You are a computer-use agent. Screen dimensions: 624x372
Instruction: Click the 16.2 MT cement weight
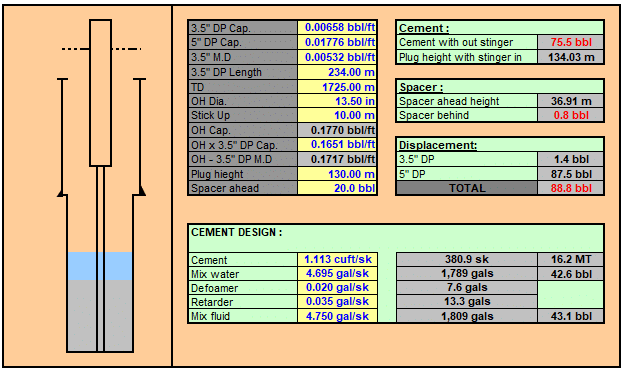point(571,259)
